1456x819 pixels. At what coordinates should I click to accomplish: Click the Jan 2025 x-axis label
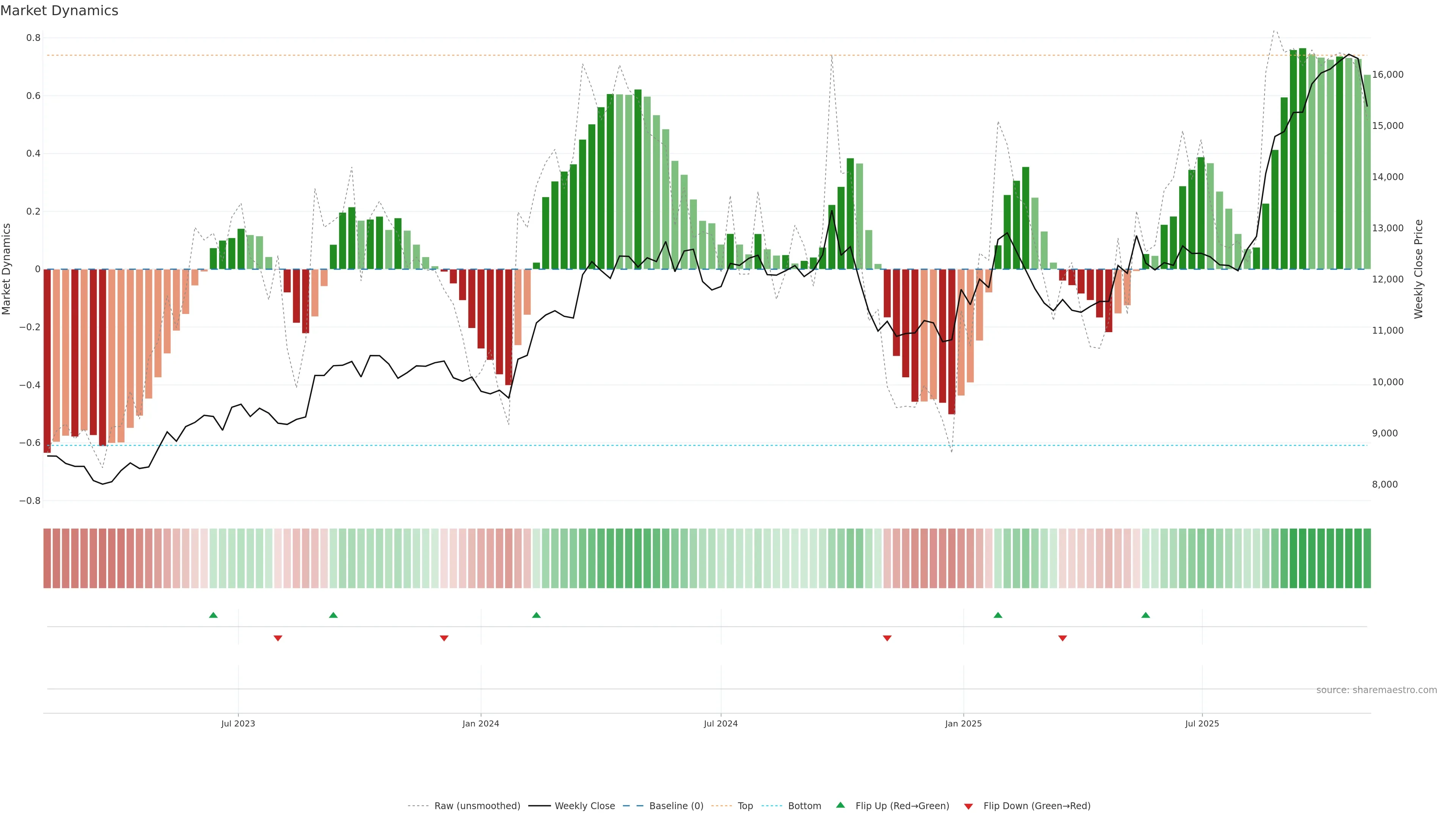(963, 723)
